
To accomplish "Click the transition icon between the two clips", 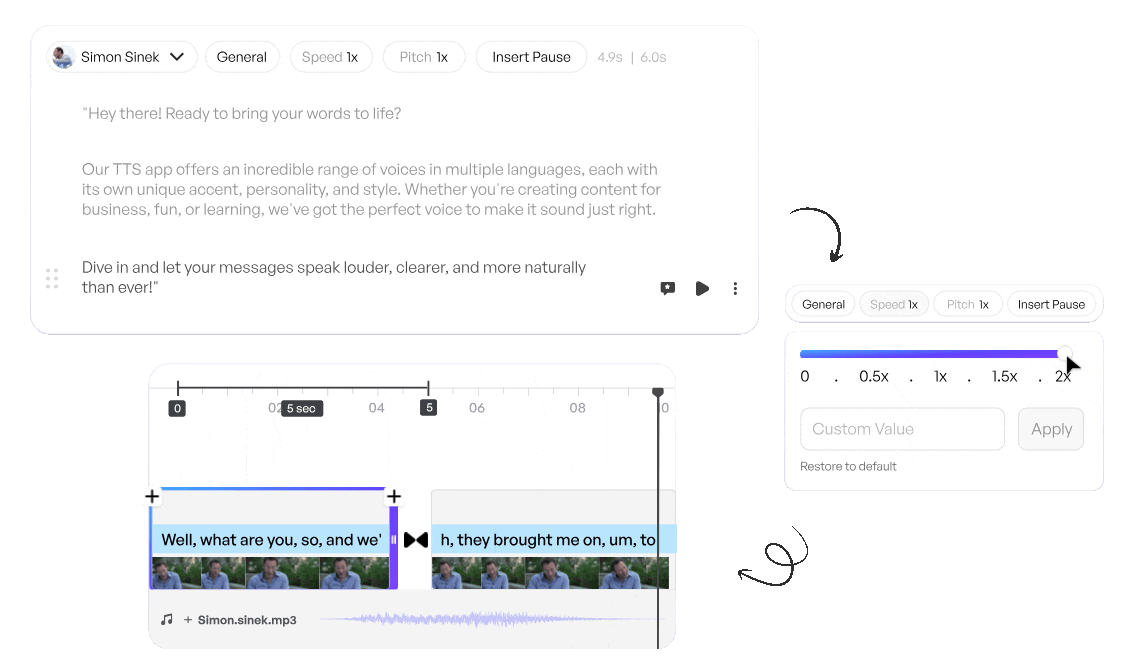I will coord(415,539).
